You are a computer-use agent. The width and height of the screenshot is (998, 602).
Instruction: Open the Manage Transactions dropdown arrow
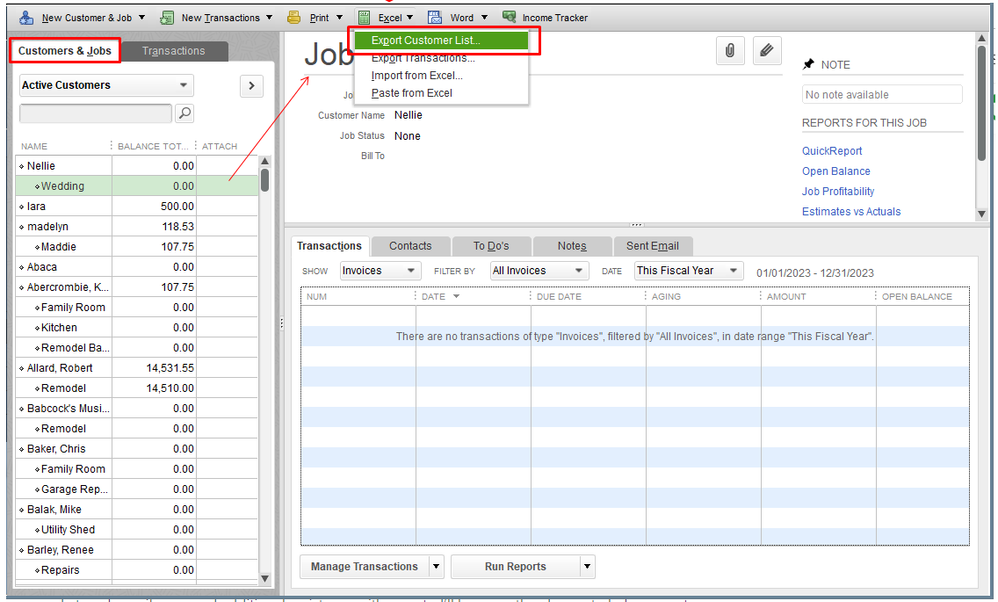coord(436,566)
